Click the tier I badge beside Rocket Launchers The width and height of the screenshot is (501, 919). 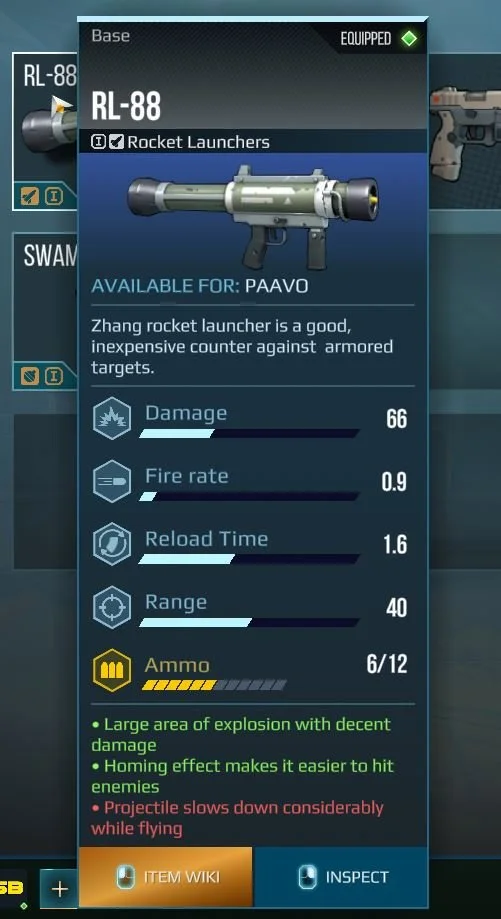click(x=99, y=142)
